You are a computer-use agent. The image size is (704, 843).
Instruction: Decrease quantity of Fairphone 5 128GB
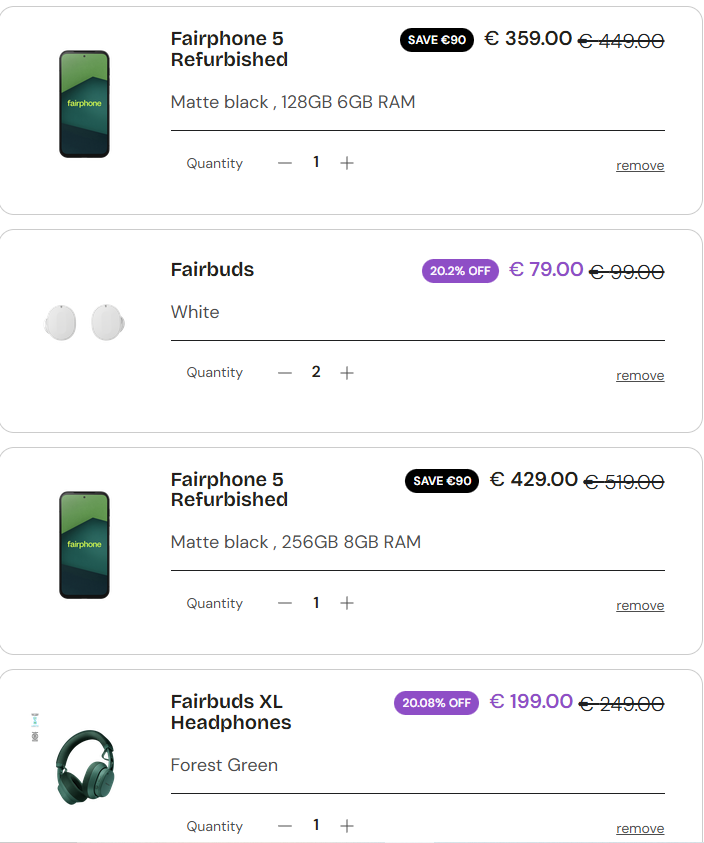tap(285, 163)
